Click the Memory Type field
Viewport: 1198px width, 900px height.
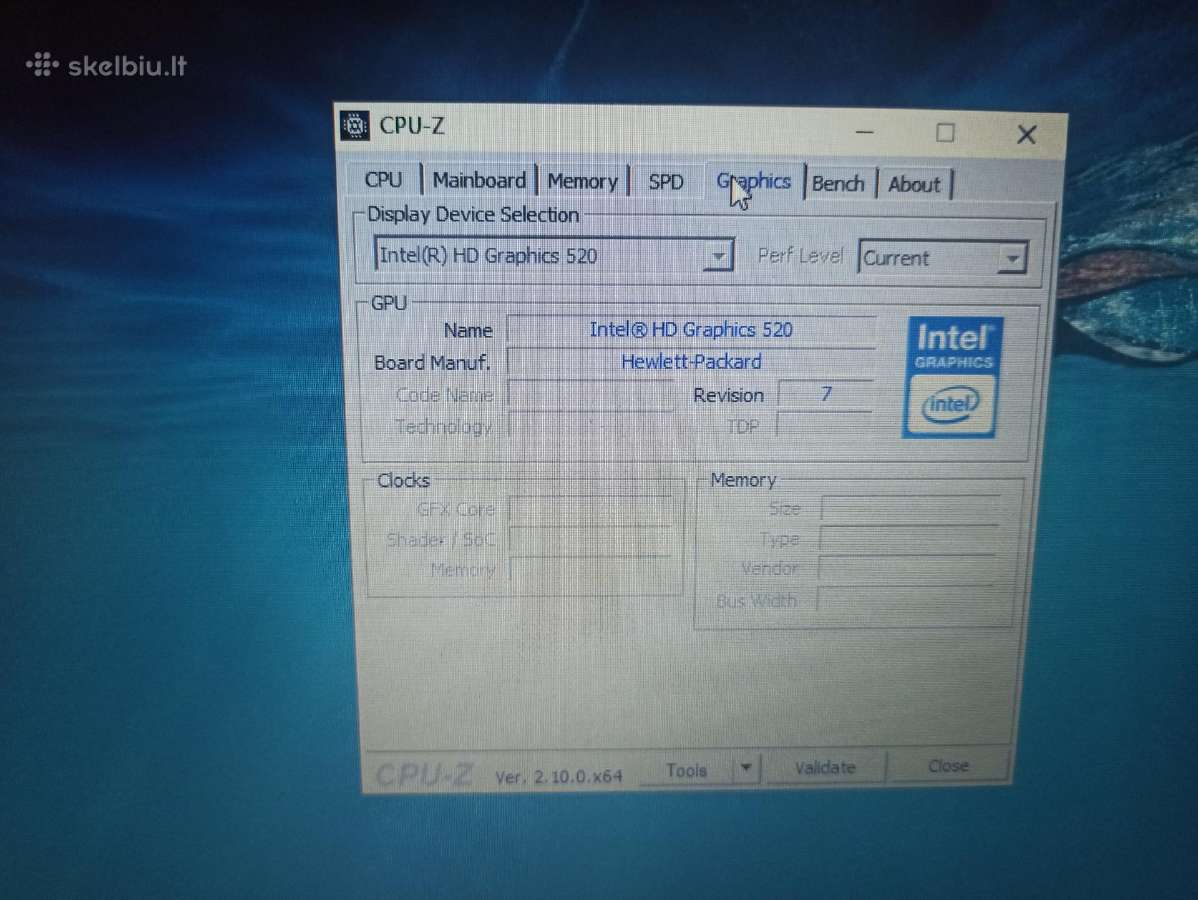click(x=908, y=539)
